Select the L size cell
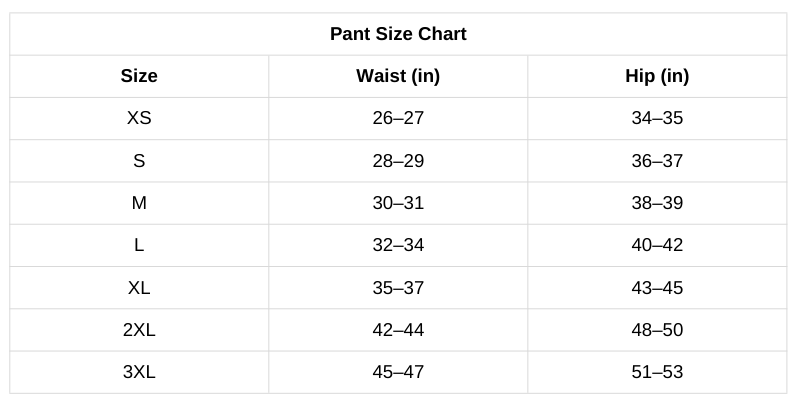The width and height of the screenshot is (800, 400). (139, 245)
